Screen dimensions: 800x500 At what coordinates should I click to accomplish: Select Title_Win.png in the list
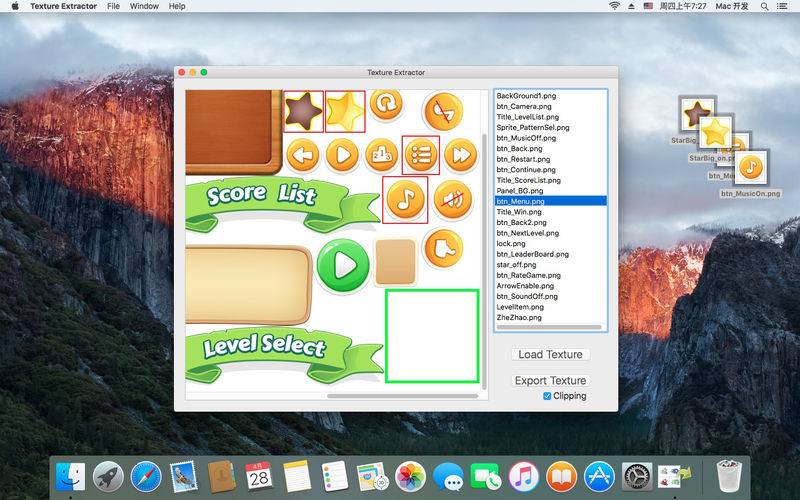pos(551,212)
